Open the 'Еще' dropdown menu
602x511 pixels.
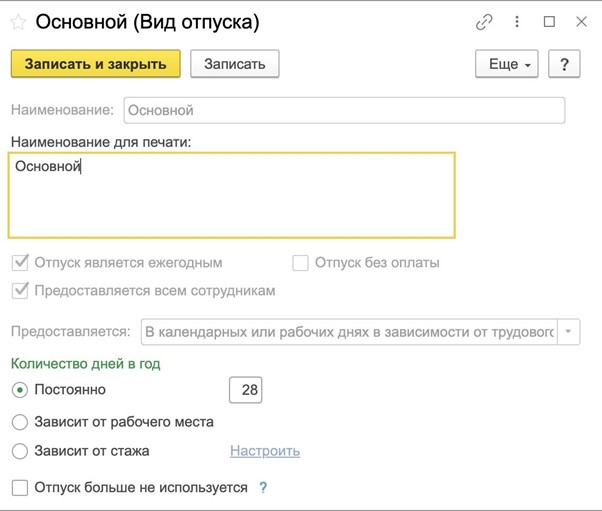pyautogui.click(x=507, y=64)
